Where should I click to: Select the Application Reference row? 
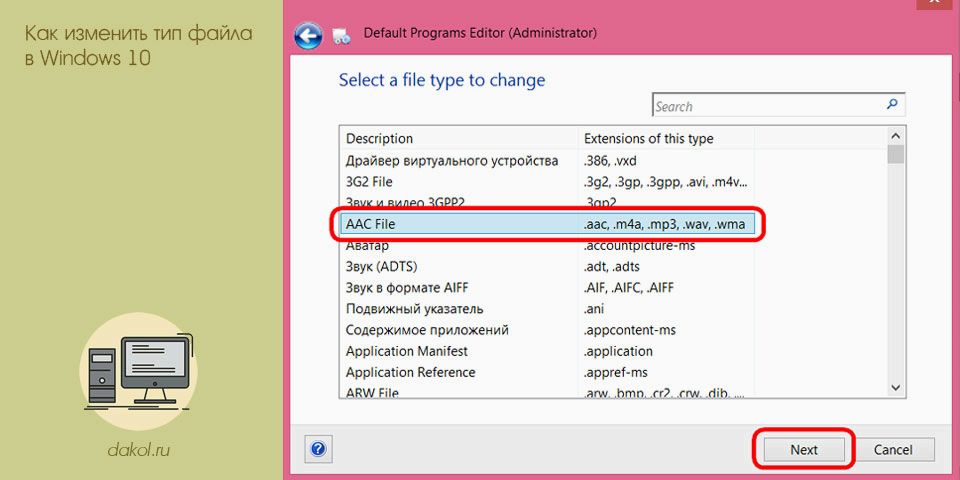(x=547, y=372)
